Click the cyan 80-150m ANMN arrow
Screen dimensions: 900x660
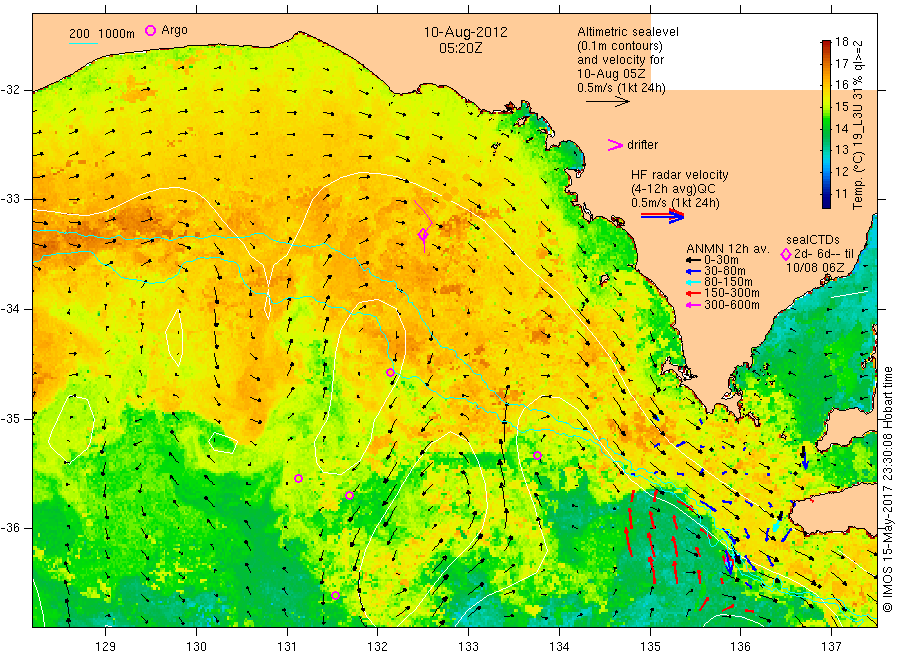693,282
